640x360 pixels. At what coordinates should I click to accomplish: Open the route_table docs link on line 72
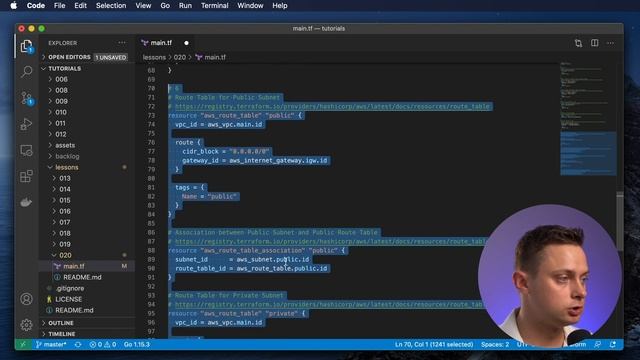pos(332,107)
